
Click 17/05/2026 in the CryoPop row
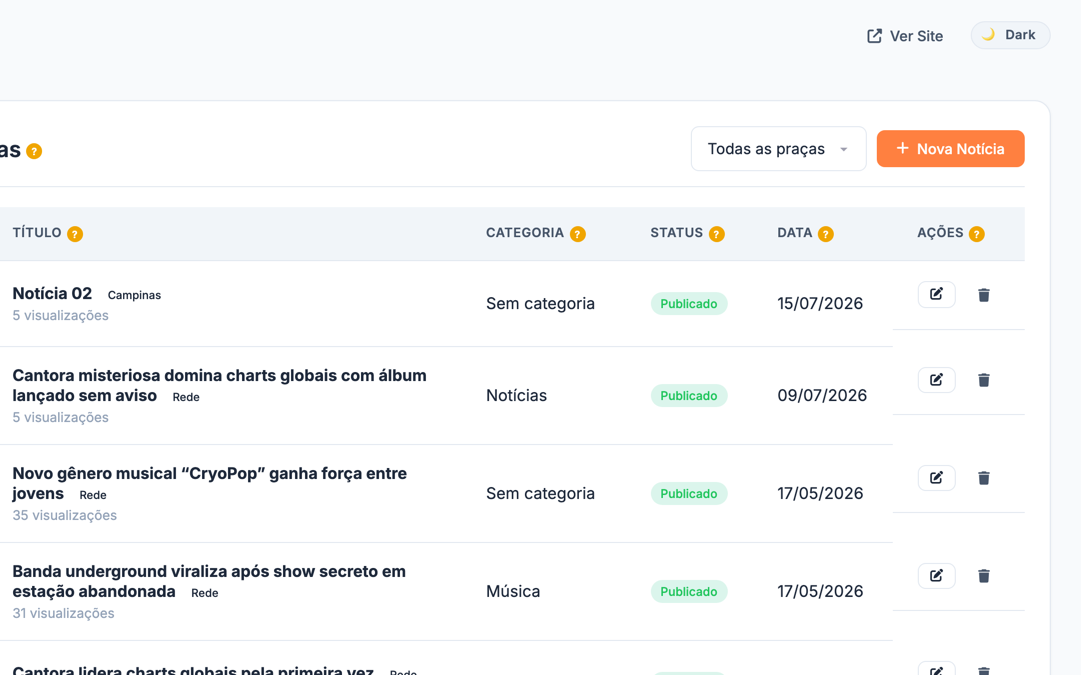(820, 493)
